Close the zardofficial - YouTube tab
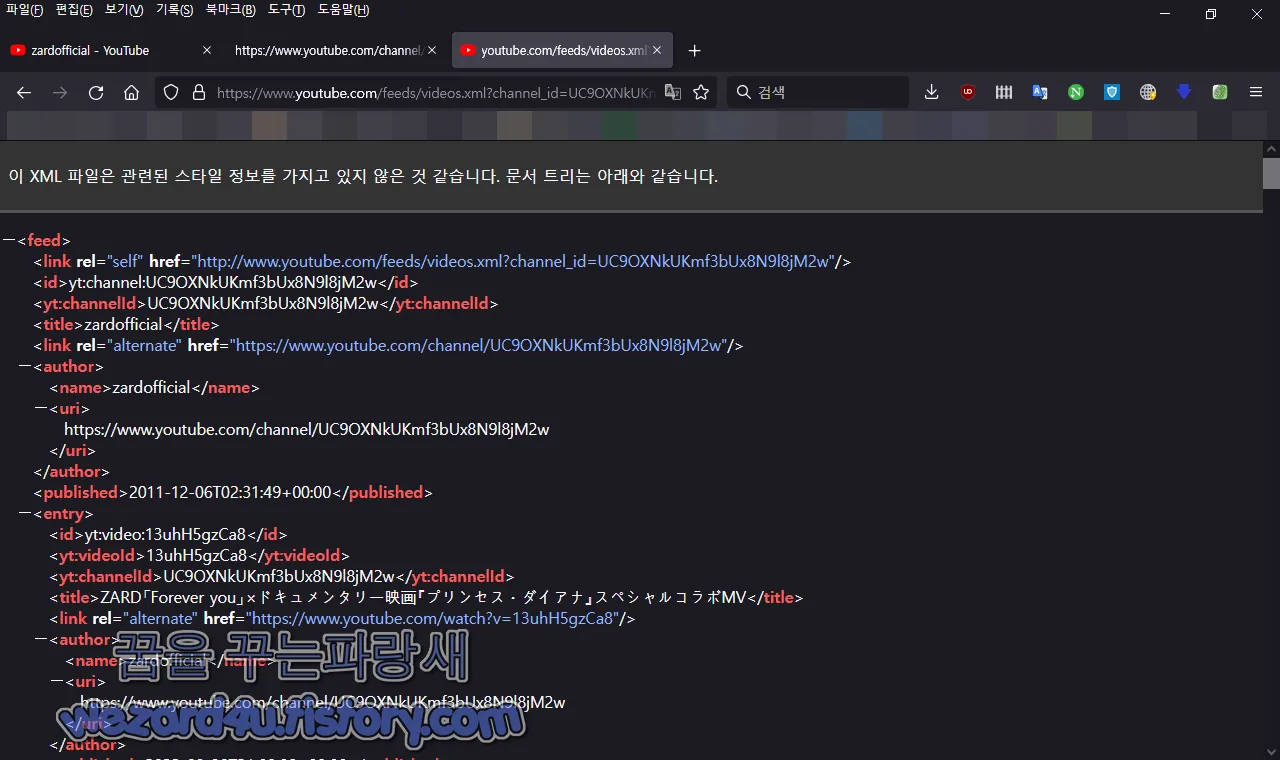Viewport: 1280px width, 760px height. 207,51
